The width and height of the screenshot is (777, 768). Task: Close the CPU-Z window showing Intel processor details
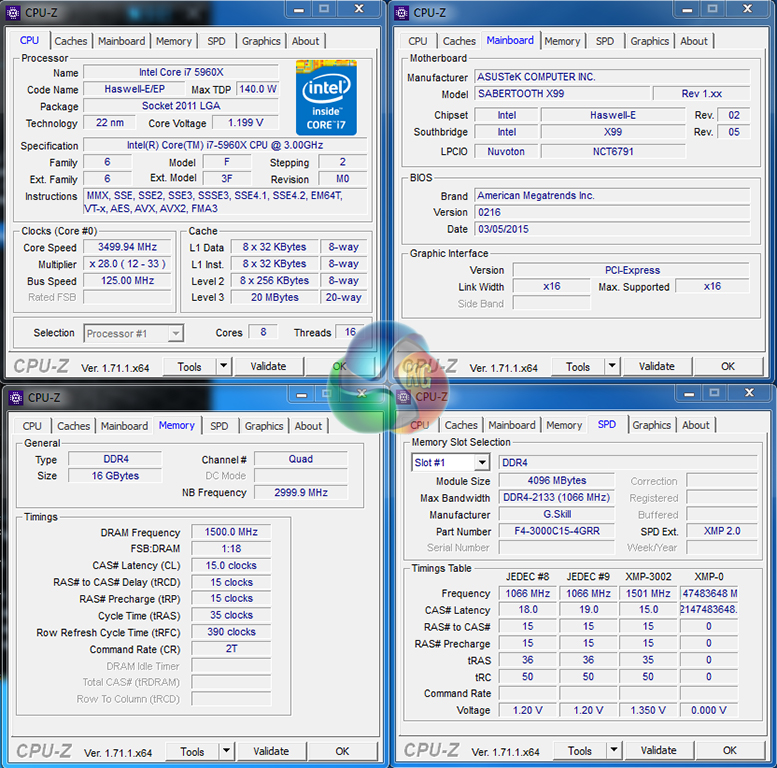(358, 10)
